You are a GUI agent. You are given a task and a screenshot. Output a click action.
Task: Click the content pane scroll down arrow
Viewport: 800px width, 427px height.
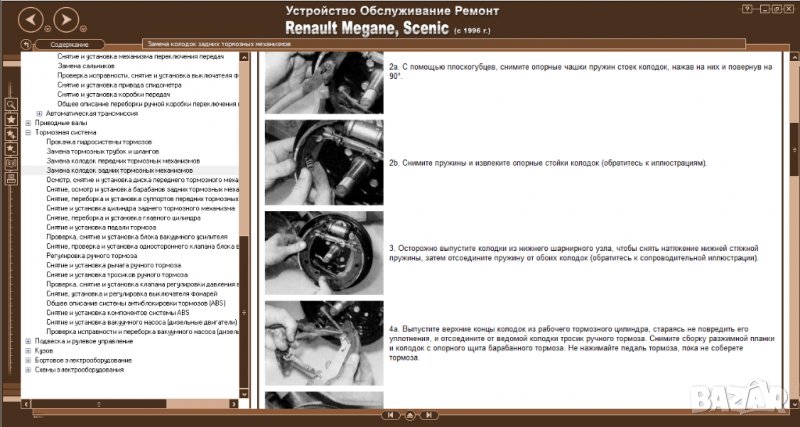791,399
